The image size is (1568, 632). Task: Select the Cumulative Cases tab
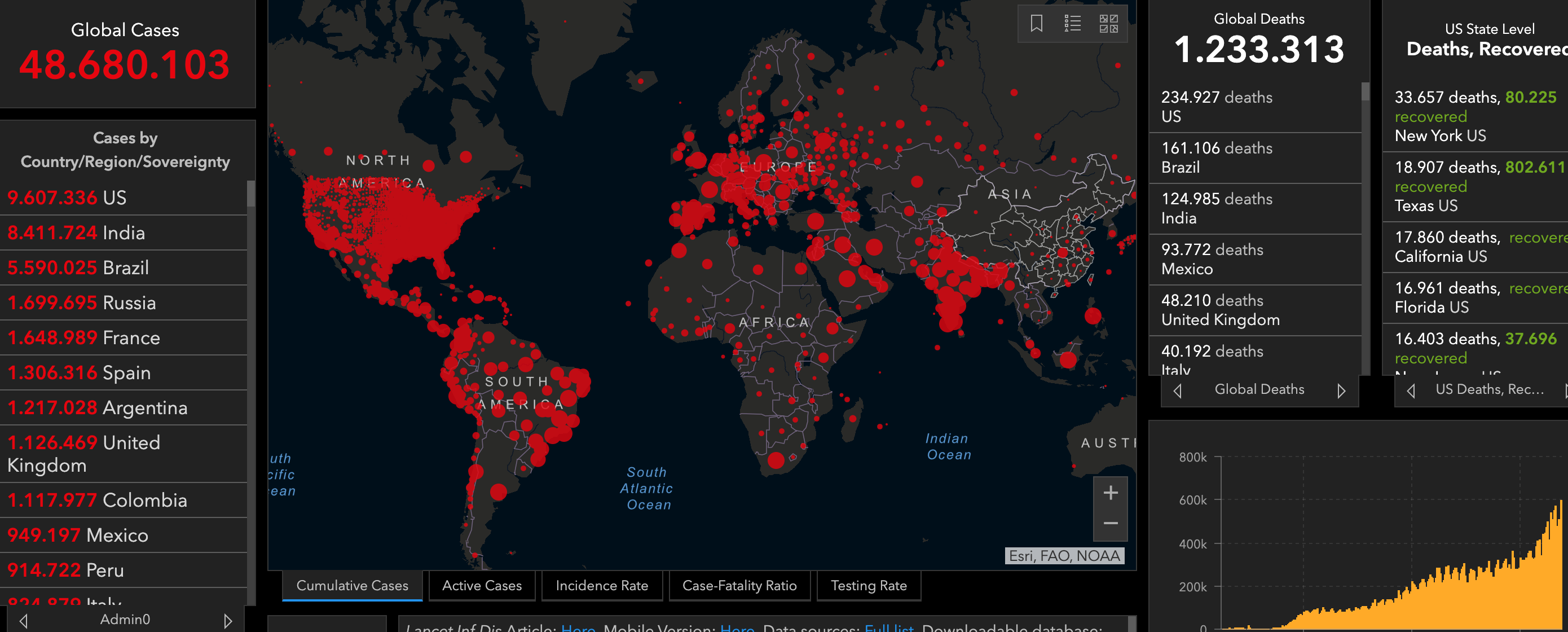tap(352, 585)
